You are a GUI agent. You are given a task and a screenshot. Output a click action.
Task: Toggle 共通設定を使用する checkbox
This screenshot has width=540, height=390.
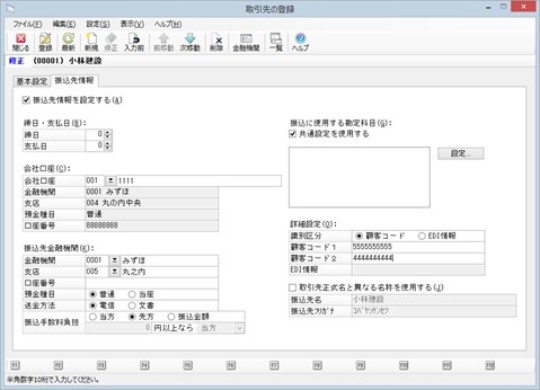[293, 134]
